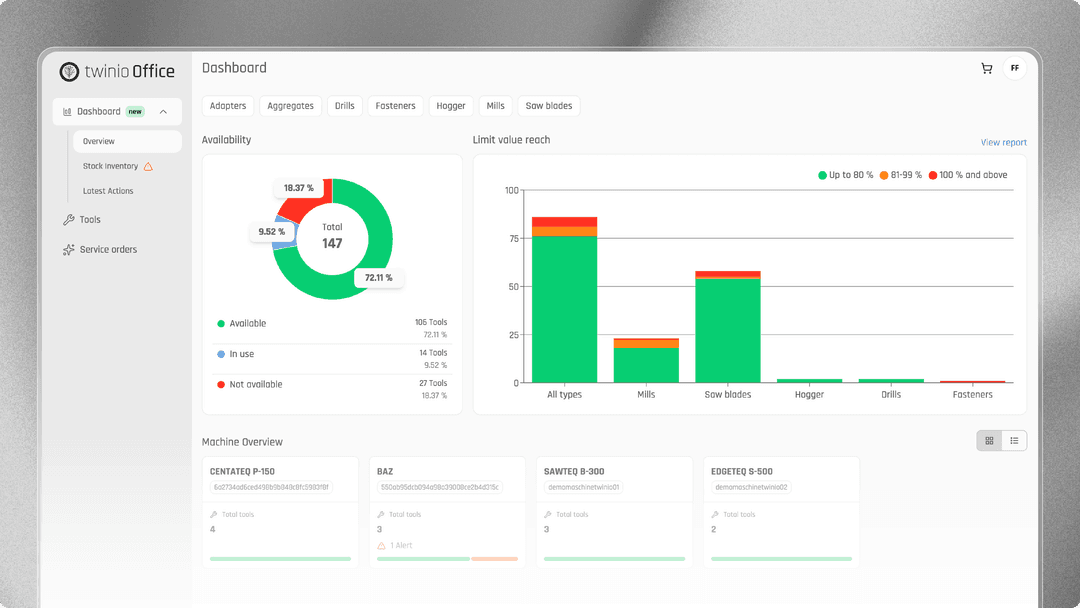Click the Hogger axis label
This screenshot has width=1080, height=608.
809,395
